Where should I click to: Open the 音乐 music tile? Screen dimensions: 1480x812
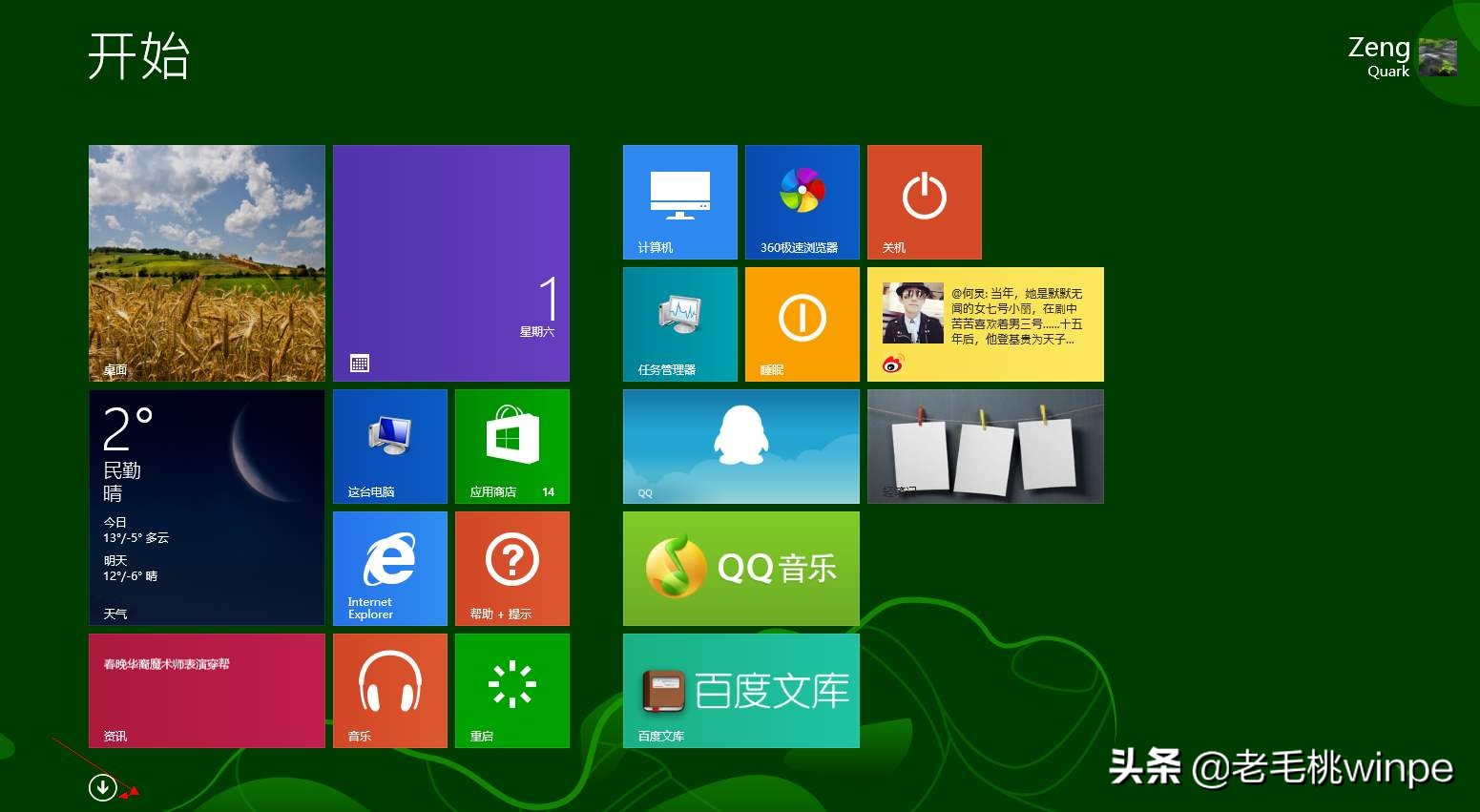click(x=389, y=691)
